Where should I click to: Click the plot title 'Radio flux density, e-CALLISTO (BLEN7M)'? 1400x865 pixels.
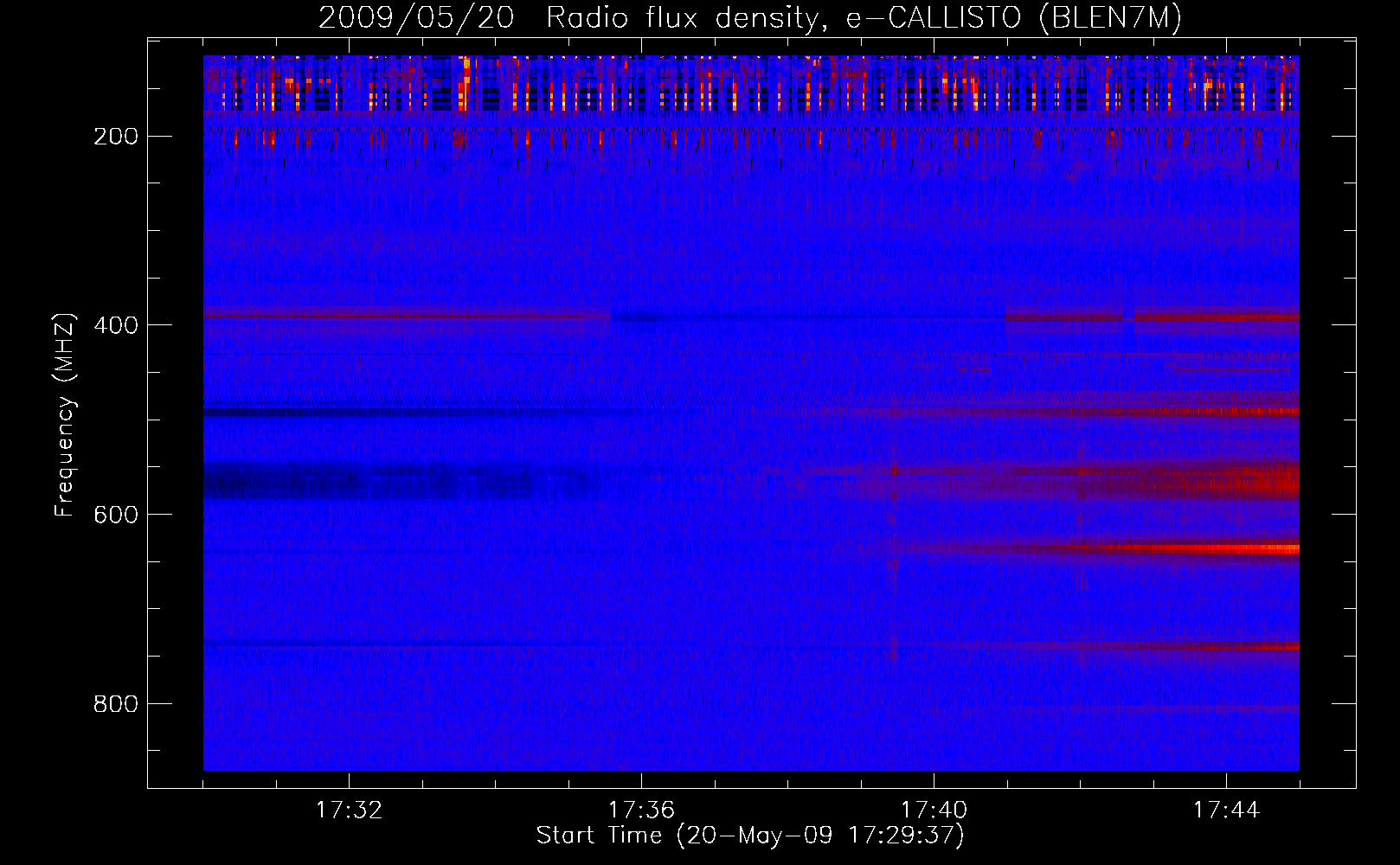pyautogui.click(x=864, y=18)
